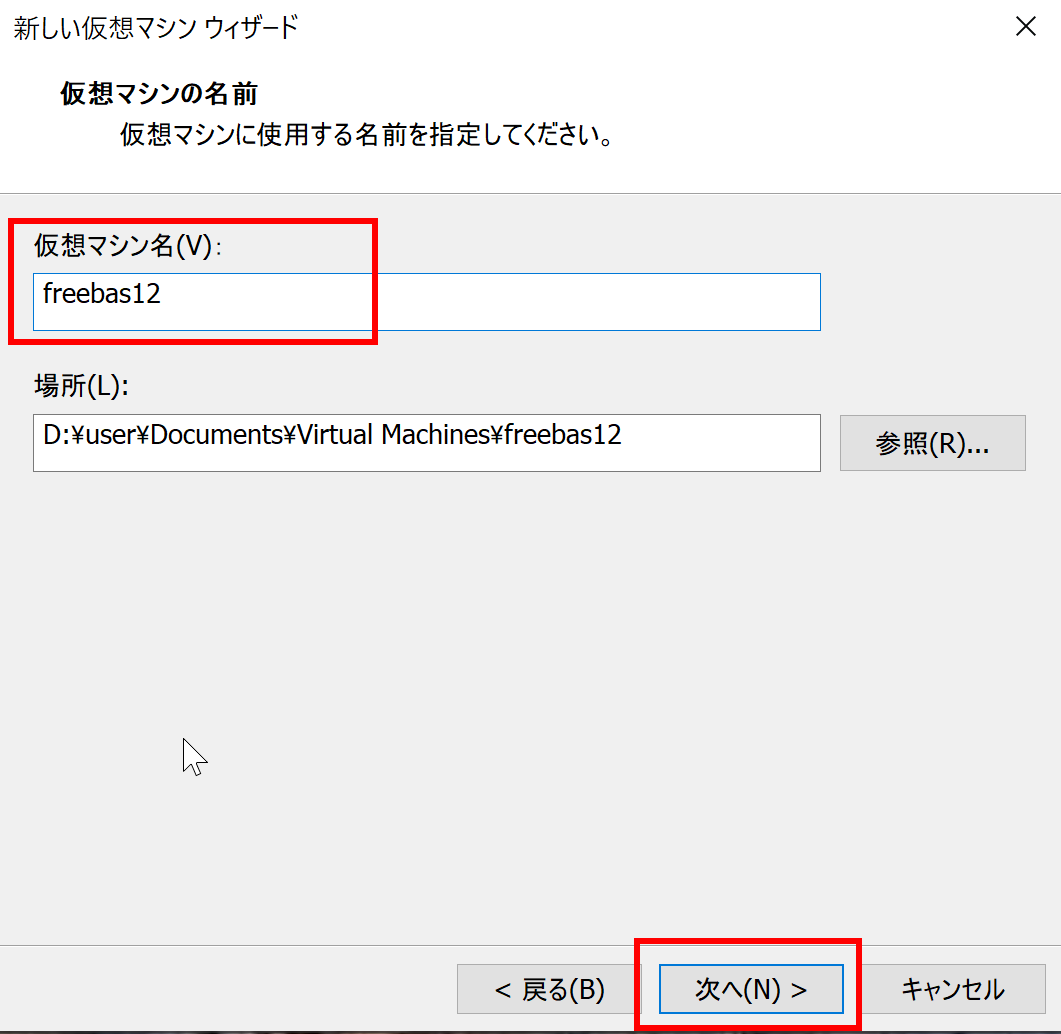Open folder browser via 参照(R)... button
Viewport: 1061px width, 1034px height.
point(932,443)
